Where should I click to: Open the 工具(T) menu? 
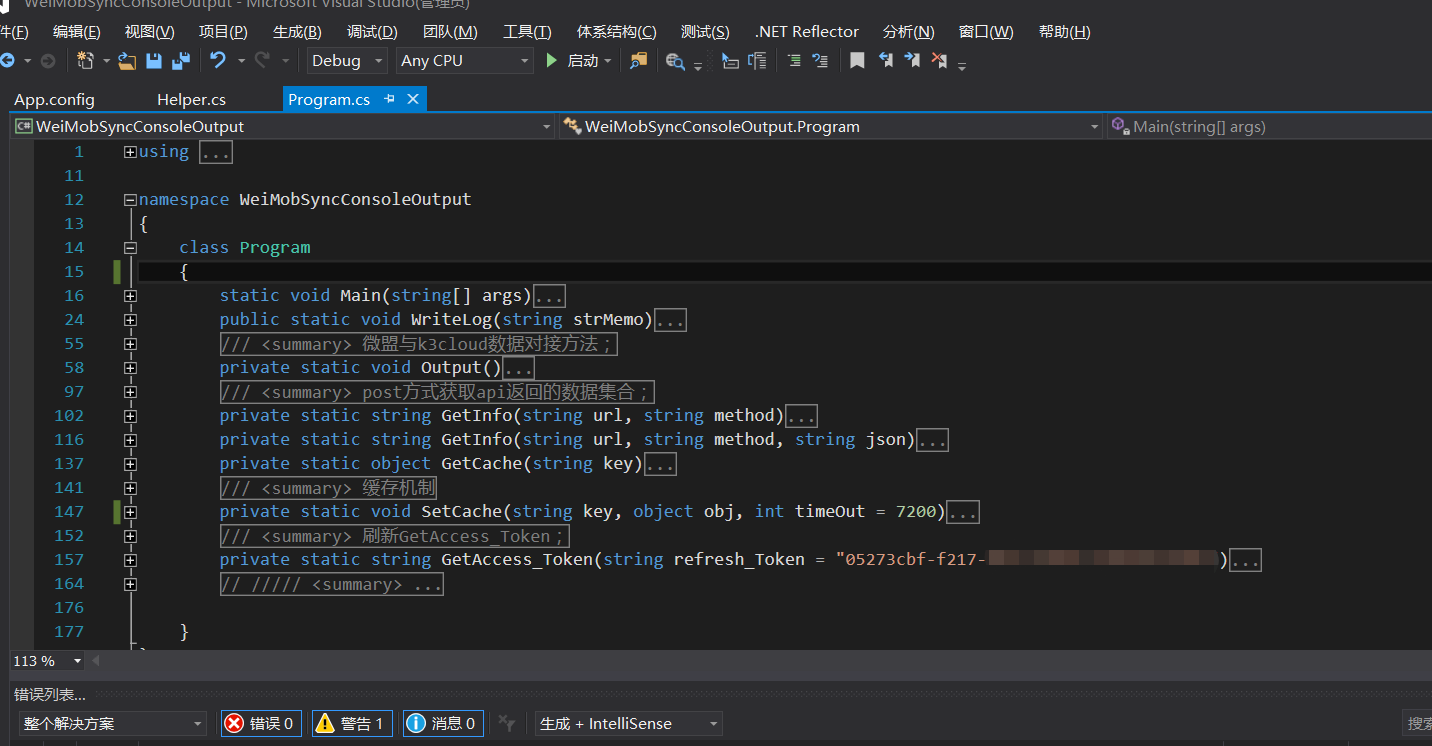click(527, 32)
